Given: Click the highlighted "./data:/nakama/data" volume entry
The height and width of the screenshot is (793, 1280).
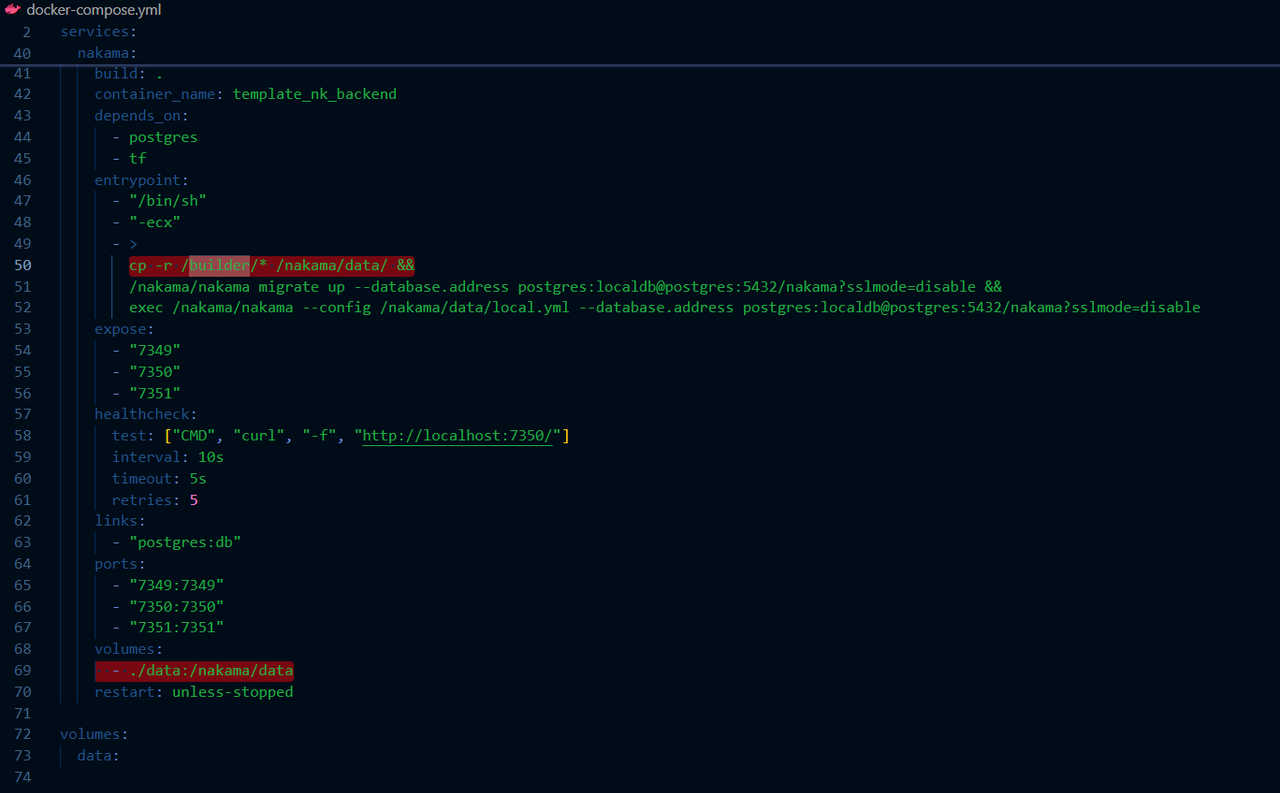Looking at the screenshot, I should 211,671.
